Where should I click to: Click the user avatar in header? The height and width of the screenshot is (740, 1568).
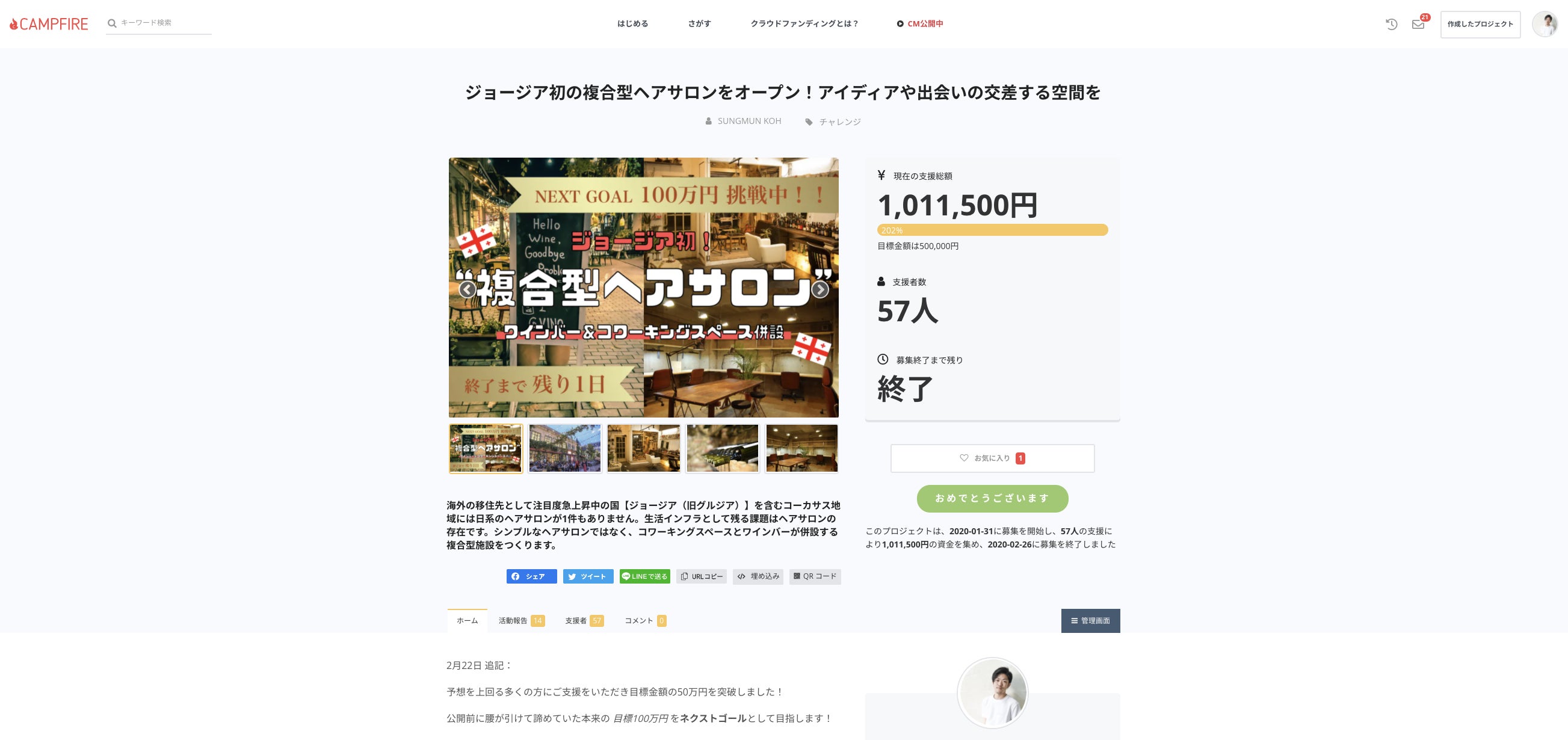1545,24
